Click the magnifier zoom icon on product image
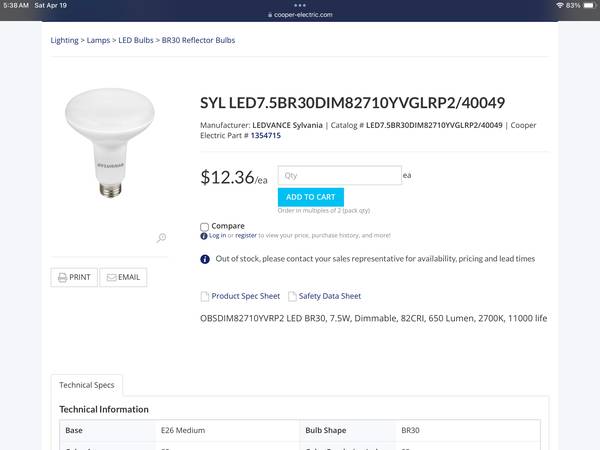Screen dimensions: 600x450 coord(161,238)
